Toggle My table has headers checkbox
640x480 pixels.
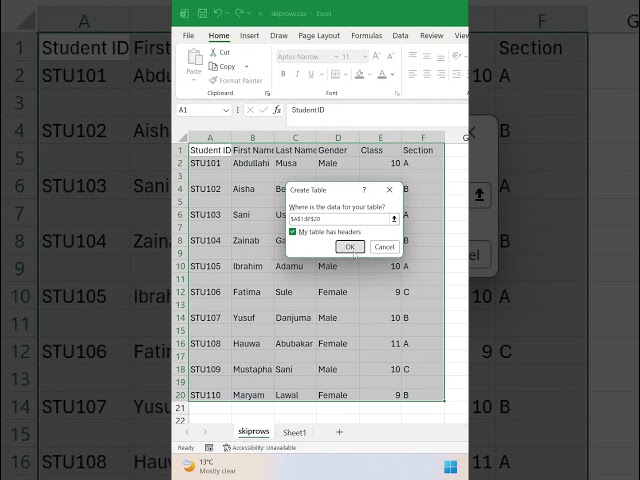click(x=292, y=231)
